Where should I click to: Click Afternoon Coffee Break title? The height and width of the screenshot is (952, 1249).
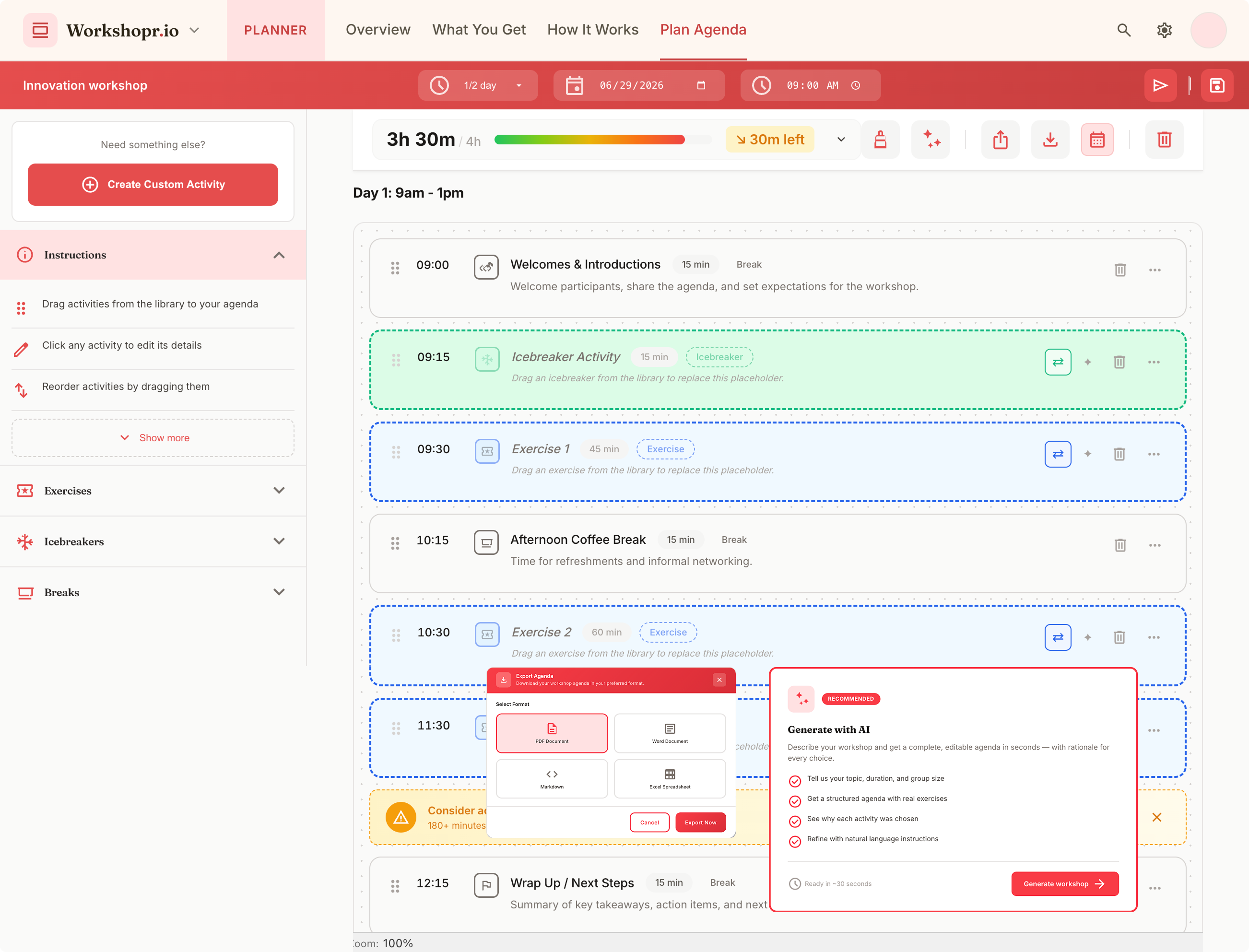coord(578,540)
